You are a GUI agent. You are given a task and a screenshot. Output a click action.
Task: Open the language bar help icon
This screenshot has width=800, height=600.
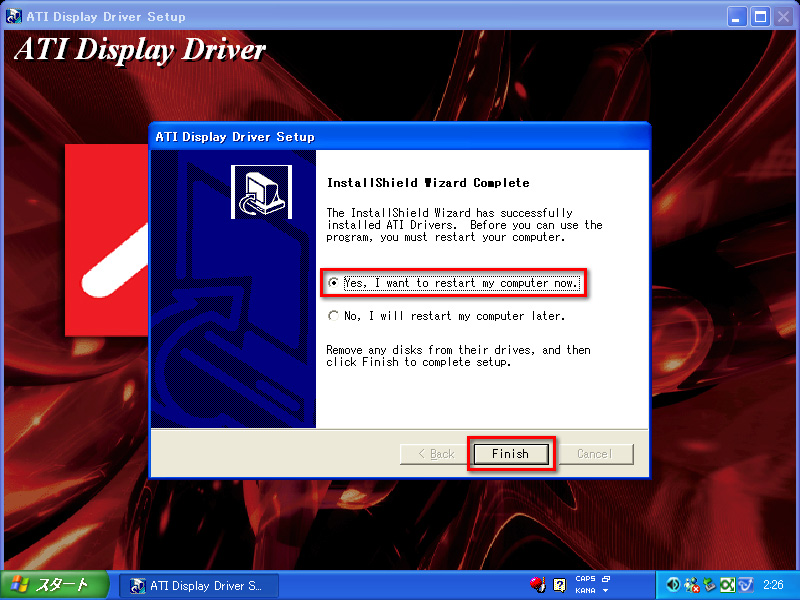[x=560, y=585]
